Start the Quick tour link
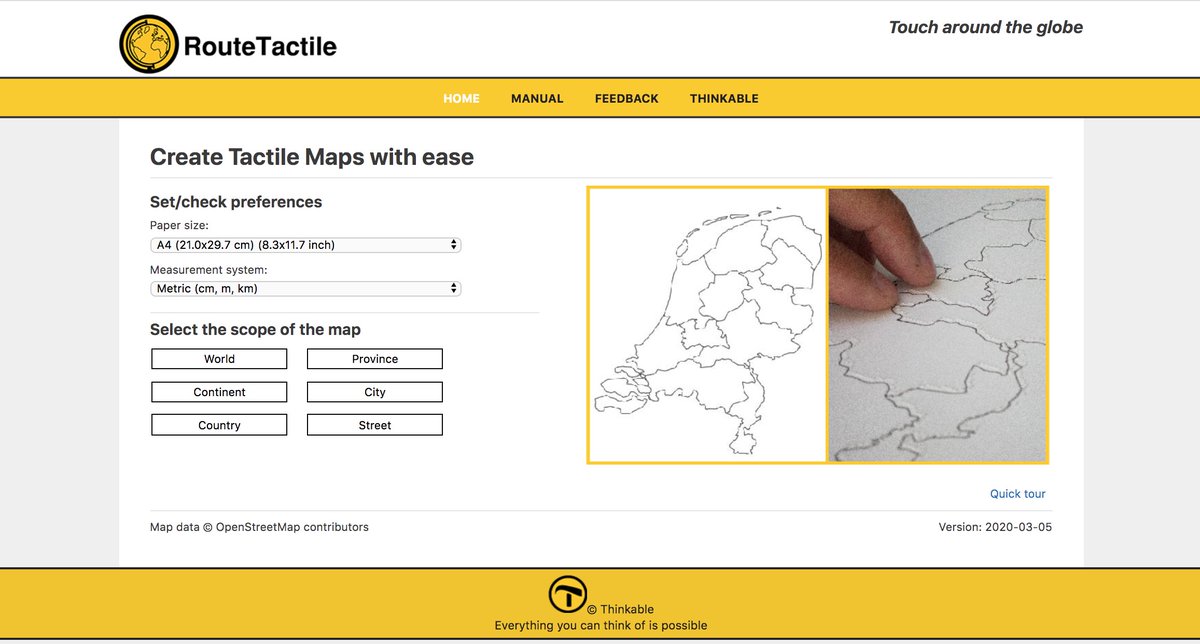Image resolution: width=1200 pixels, height=644 pixels. pyautogui.click(x=1018, y=494)
